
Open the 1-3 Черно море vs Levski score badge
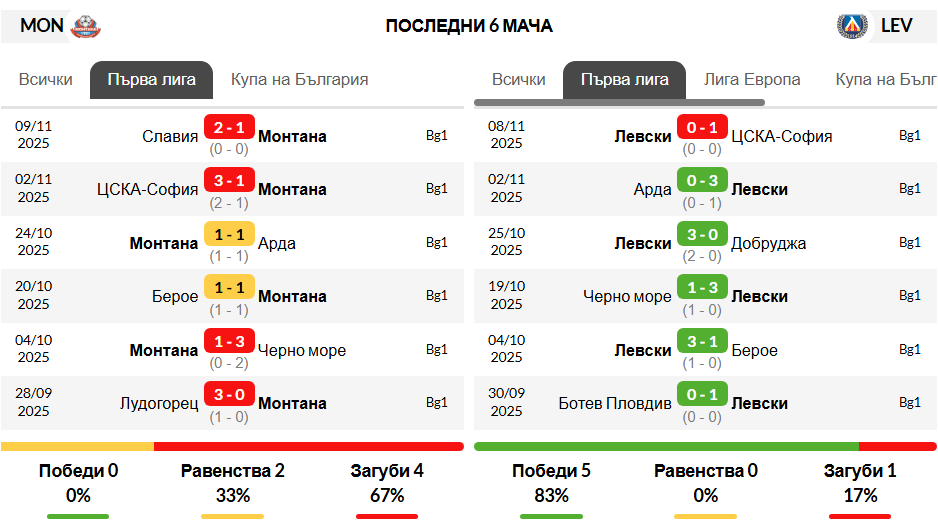pyautogui.click(x=702, y=288)
